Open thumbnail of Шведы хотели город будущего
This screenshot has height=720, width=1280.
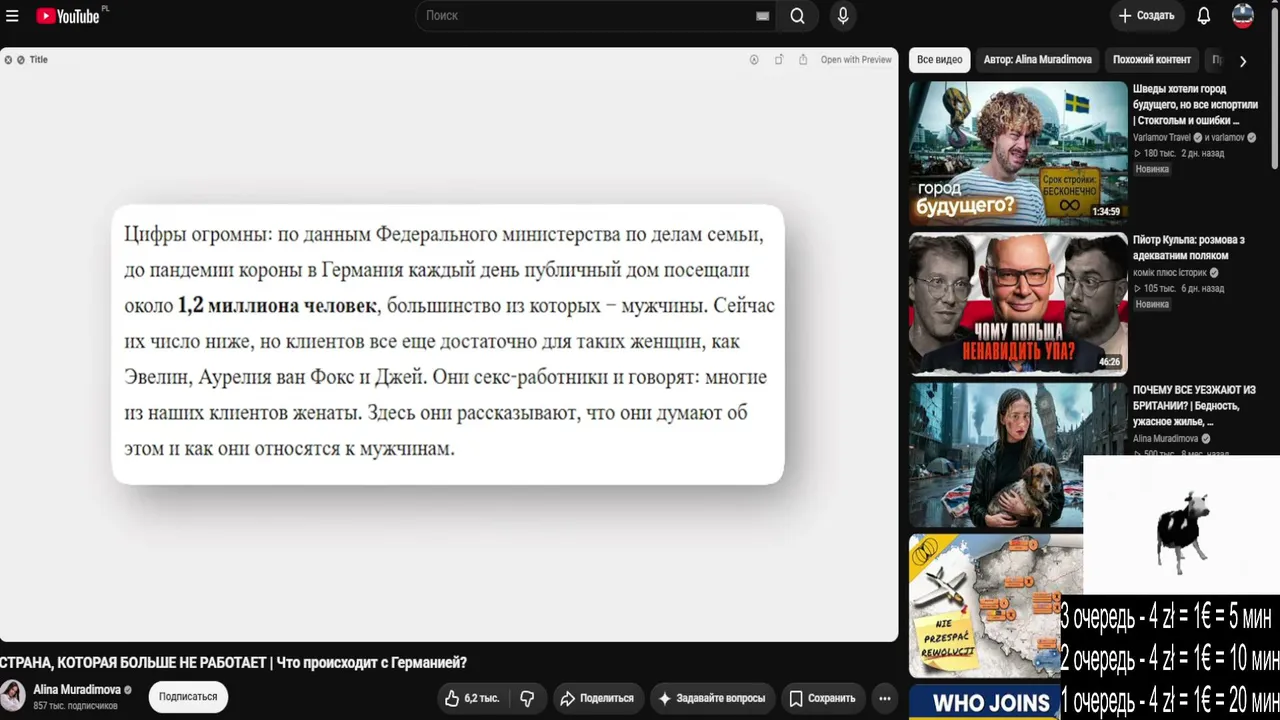coord(1018,152)
